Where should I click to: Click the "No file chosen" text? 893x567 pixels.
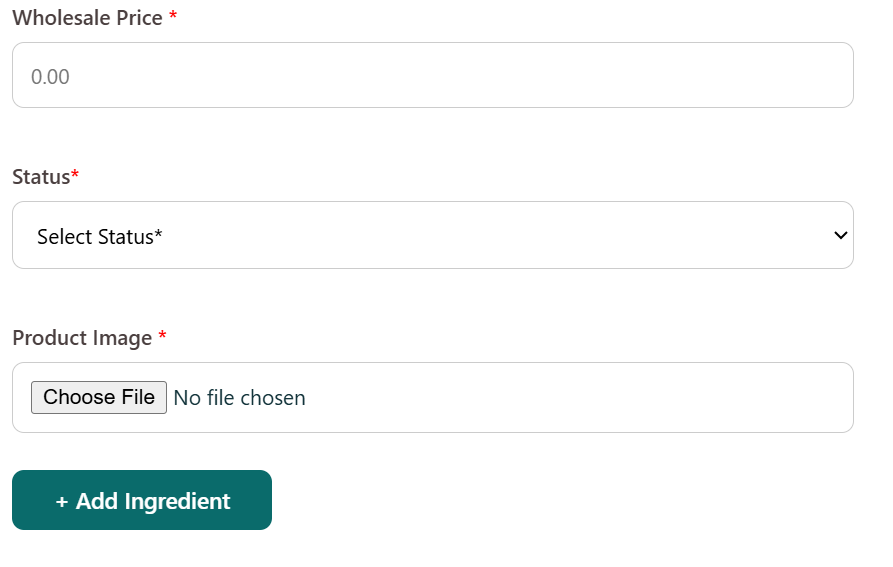[240, 398]
